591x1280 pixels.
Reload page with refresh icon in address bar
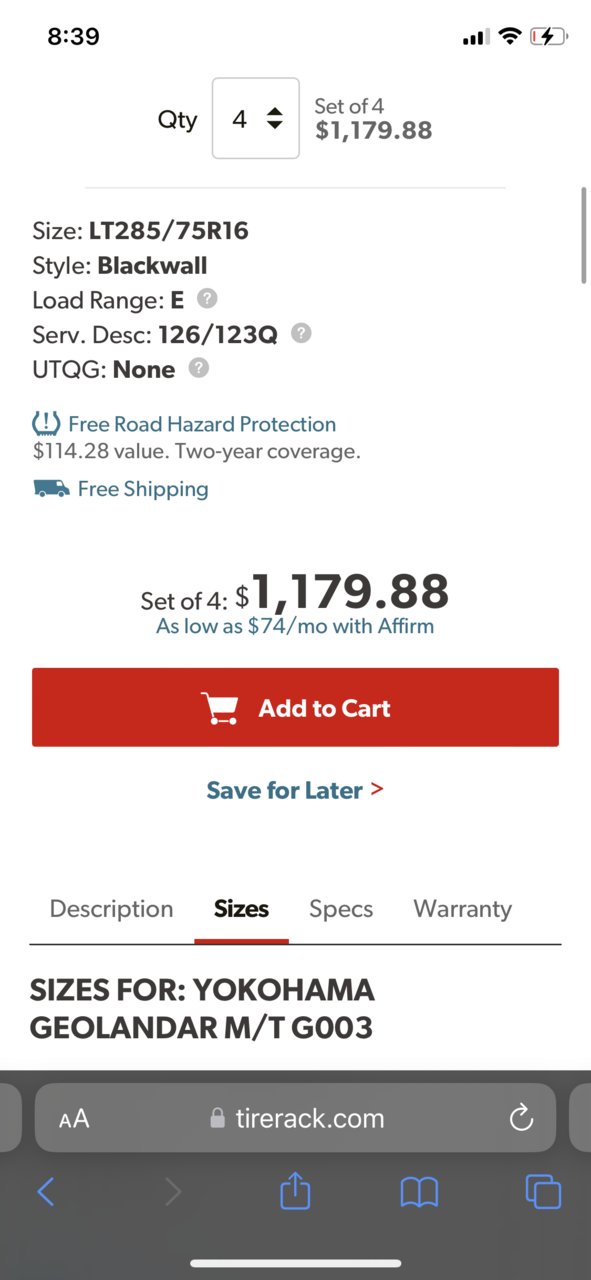pyautogui.click(x=521, y=1118)
